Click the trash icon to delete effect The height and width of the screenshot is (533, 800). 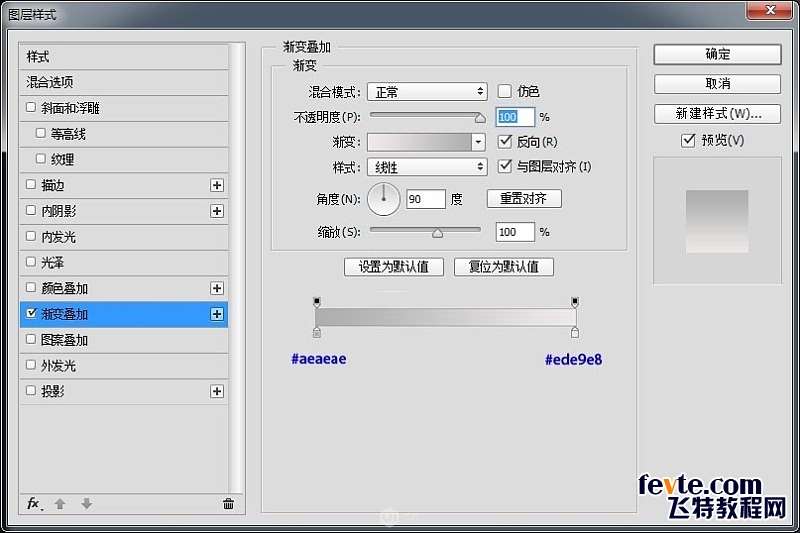point(228,504)
